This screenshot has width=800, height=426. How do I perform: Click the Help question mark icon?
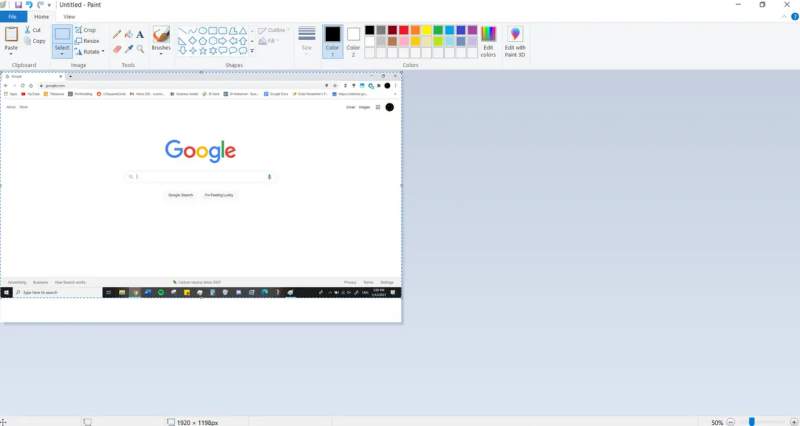tap(794, 17)
